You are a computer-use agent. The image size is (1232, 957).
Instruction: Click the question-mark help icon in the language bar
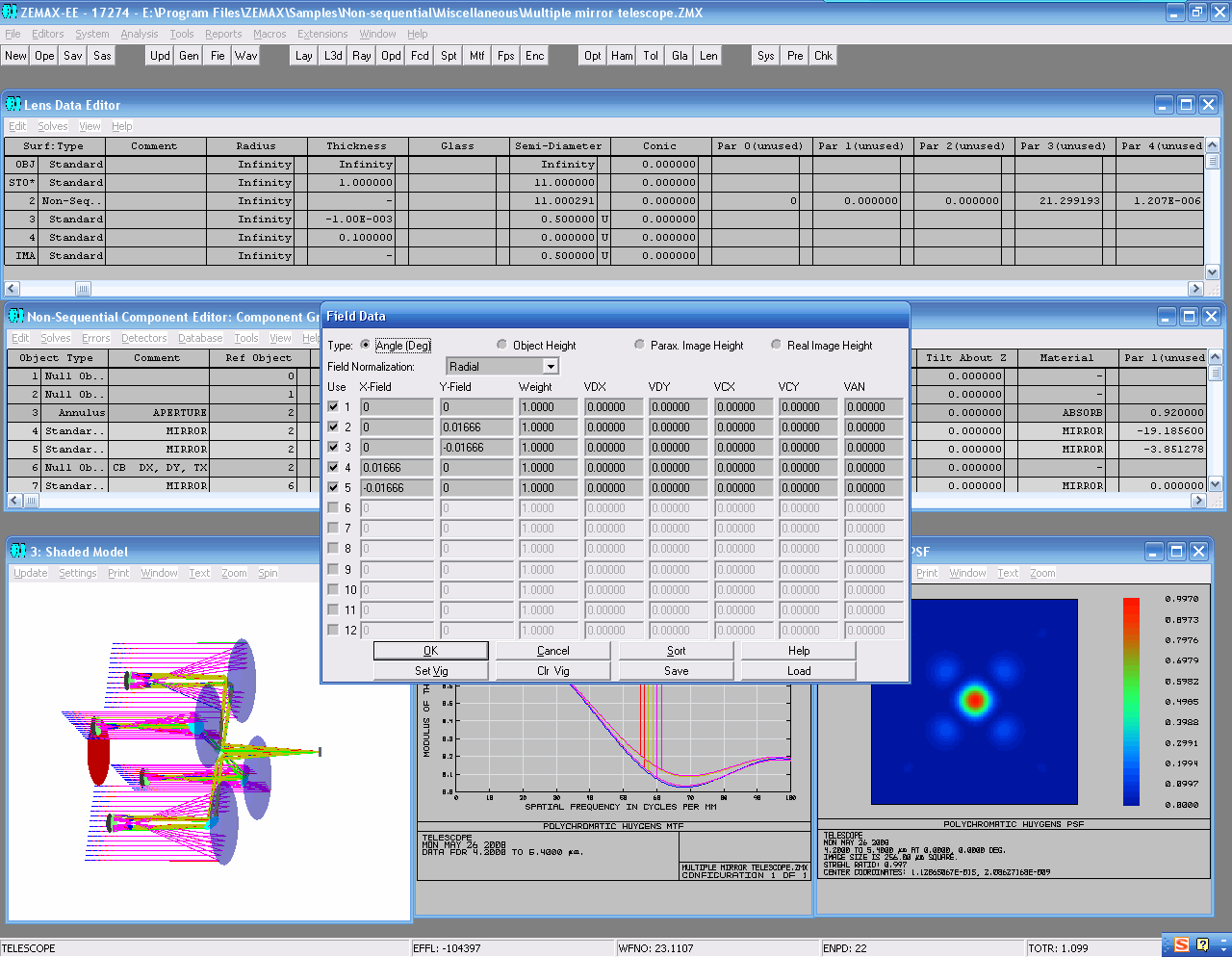(x=1202, y=945)
